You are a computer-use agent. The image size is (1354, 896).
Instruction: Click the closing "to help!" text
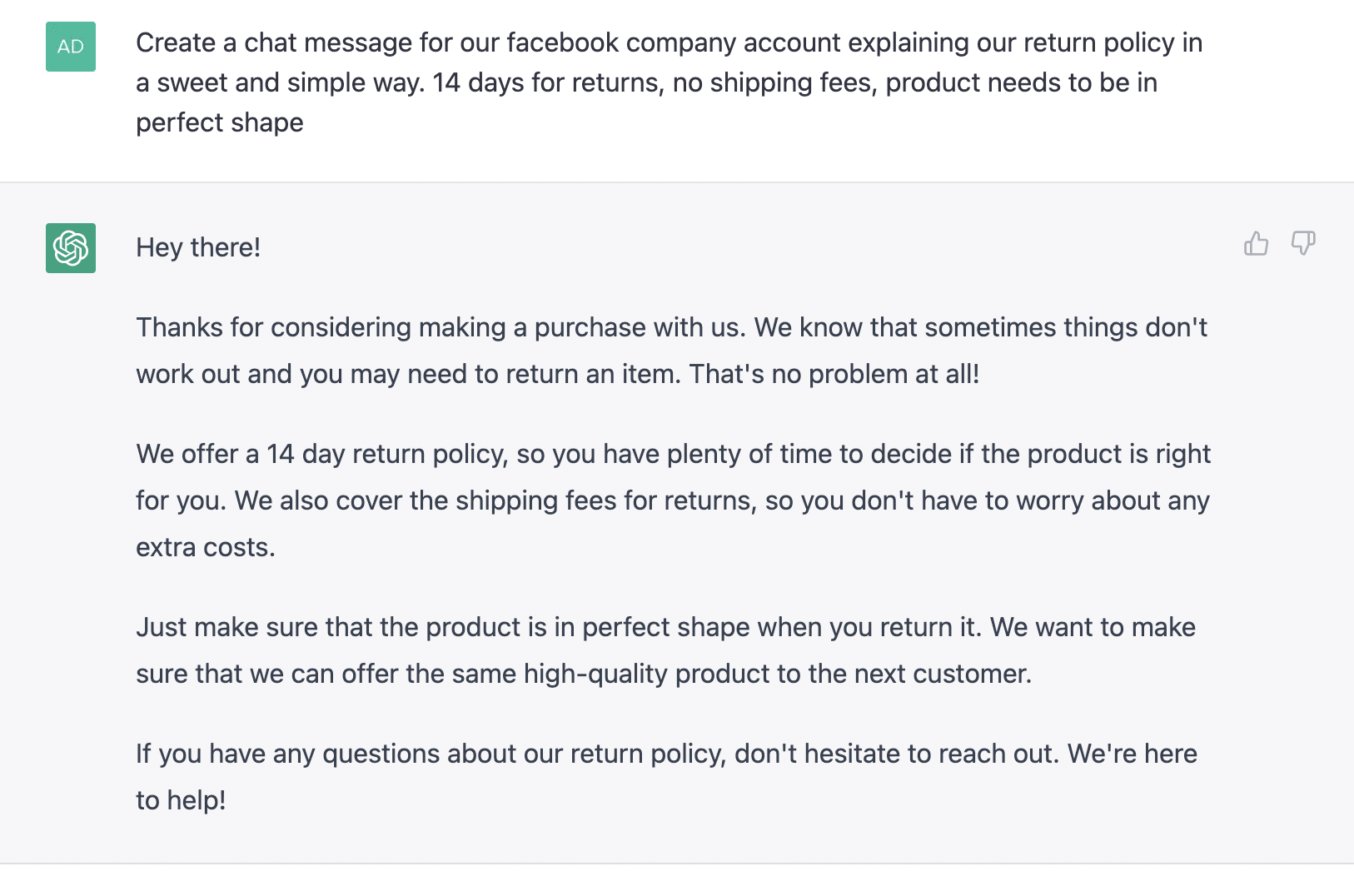coord(181,800)
